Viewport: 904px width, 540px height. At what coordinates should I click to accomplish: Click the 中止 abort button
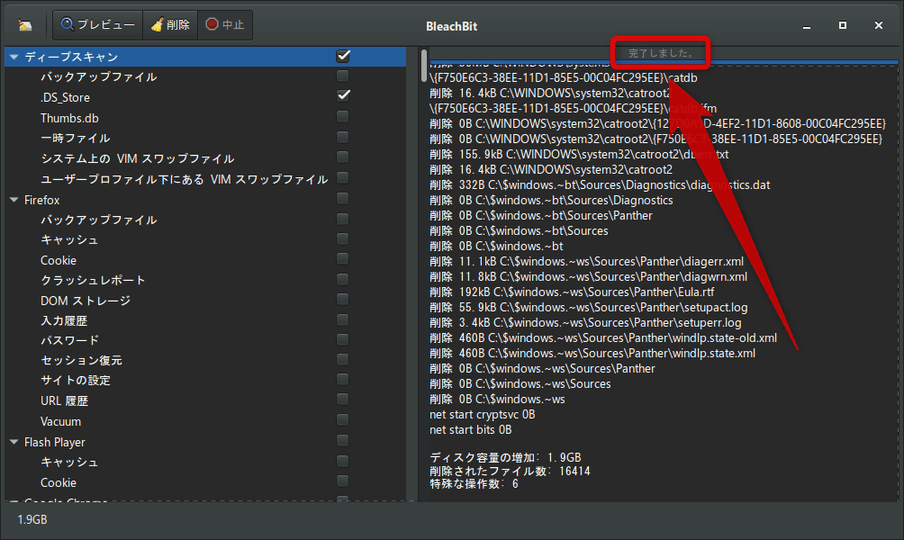click(x=225, y=25)
